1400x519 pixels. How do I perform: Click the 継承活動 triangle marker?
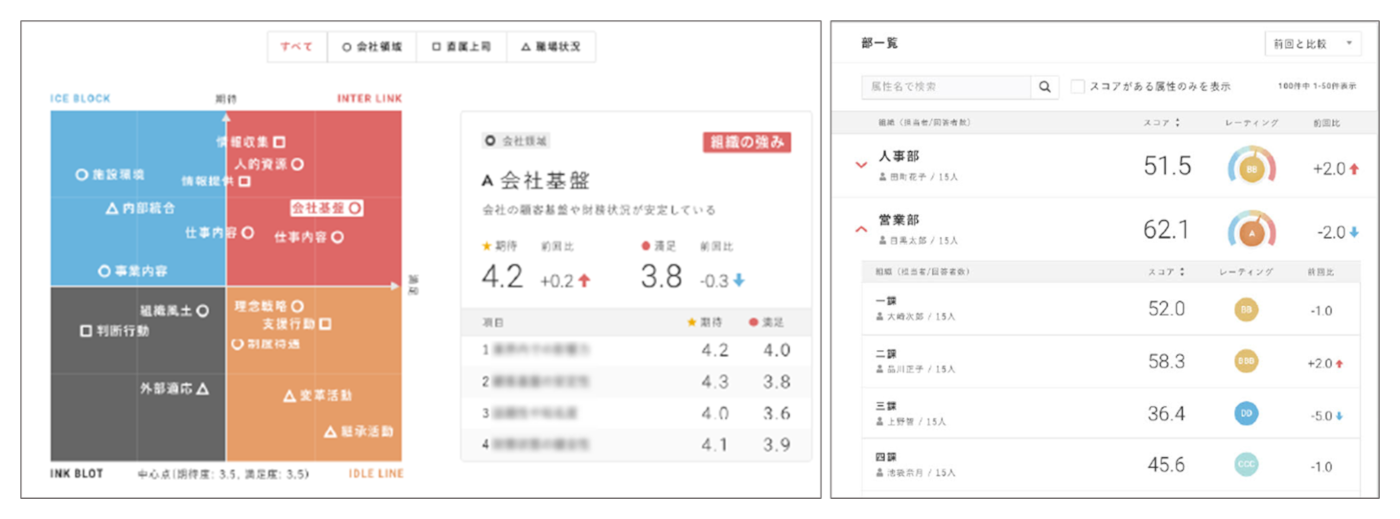click(x=331, y=432)
